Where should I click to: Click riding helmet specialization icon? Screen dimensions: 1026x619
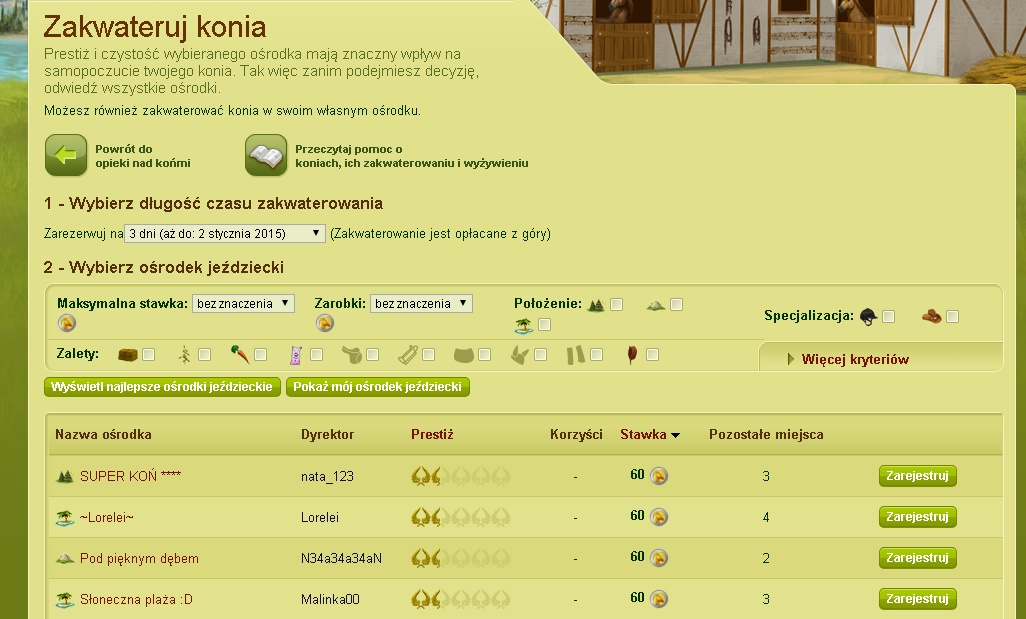[868, 317]
